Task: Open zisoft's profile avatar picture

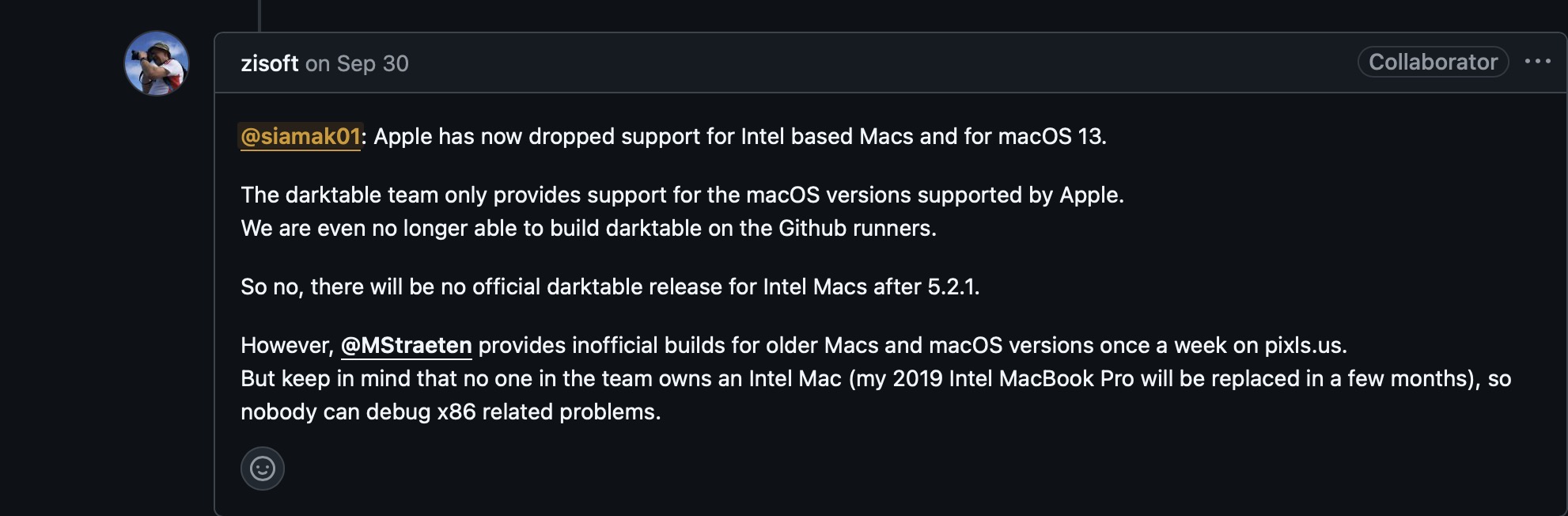Action: [x=156, y=63]
